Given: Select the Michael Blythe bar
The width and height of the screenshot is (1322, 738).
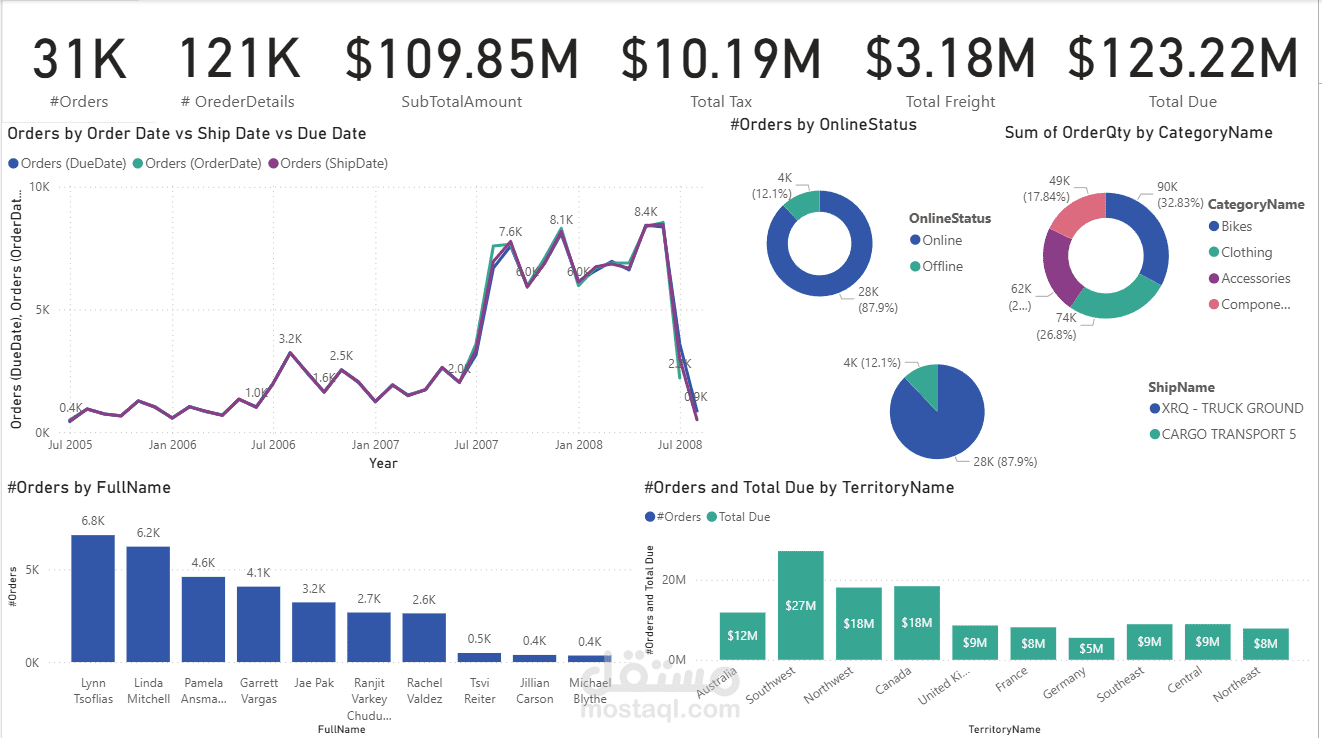Looking at the screenshot, I should click(x=590, y=659).
